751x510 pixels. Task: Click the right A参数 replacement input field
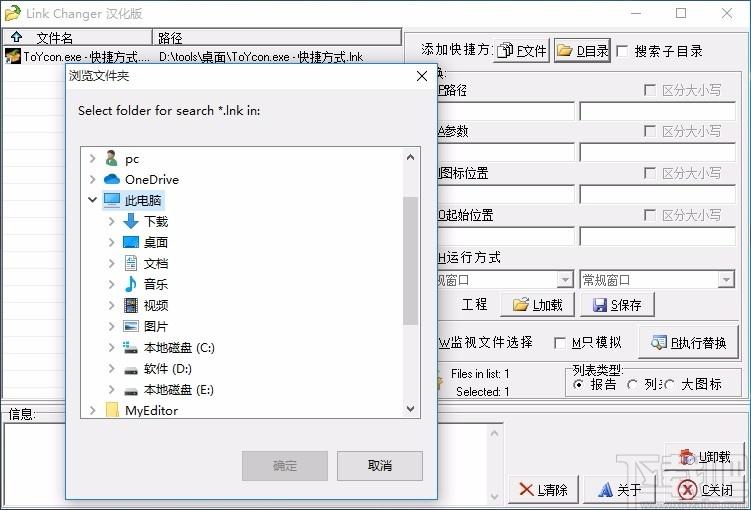tap(658, 152)
